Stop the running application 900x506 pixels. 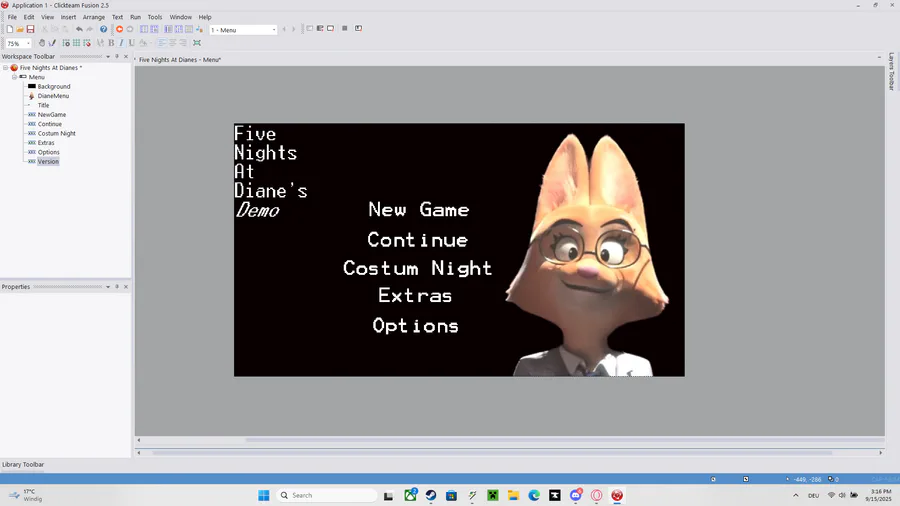point(344,28)
